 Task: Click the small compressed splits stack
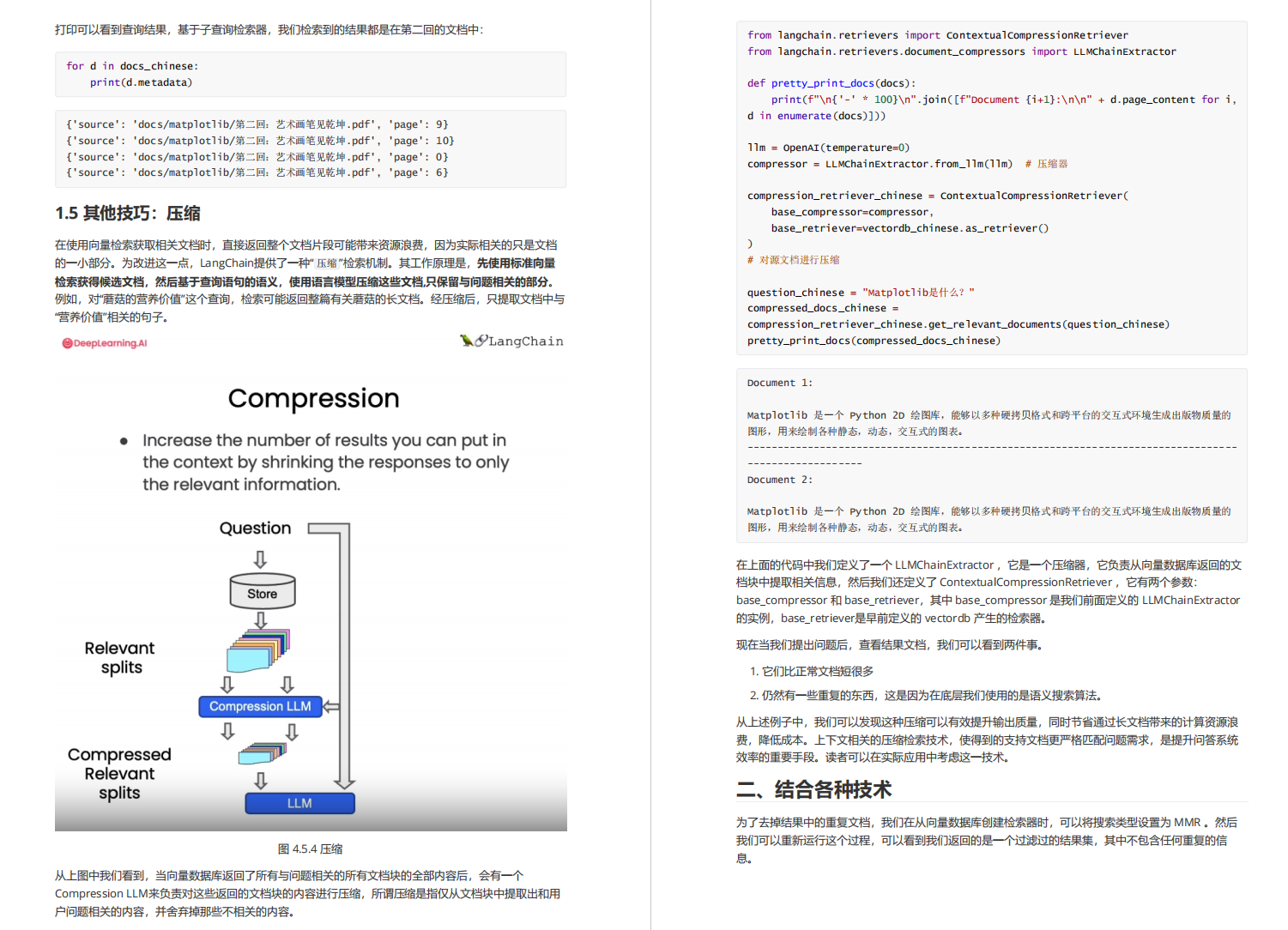[x=262, y=753]
